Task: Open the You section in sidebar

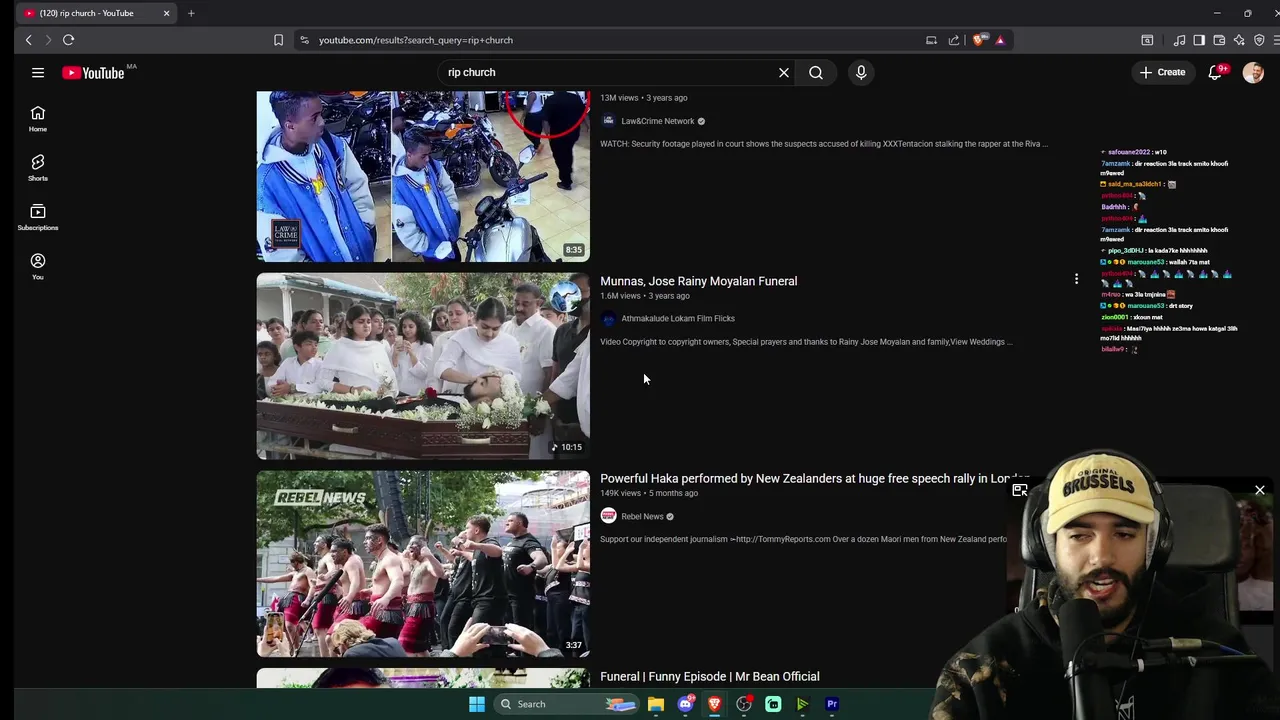Action: [x=38, y=266]
